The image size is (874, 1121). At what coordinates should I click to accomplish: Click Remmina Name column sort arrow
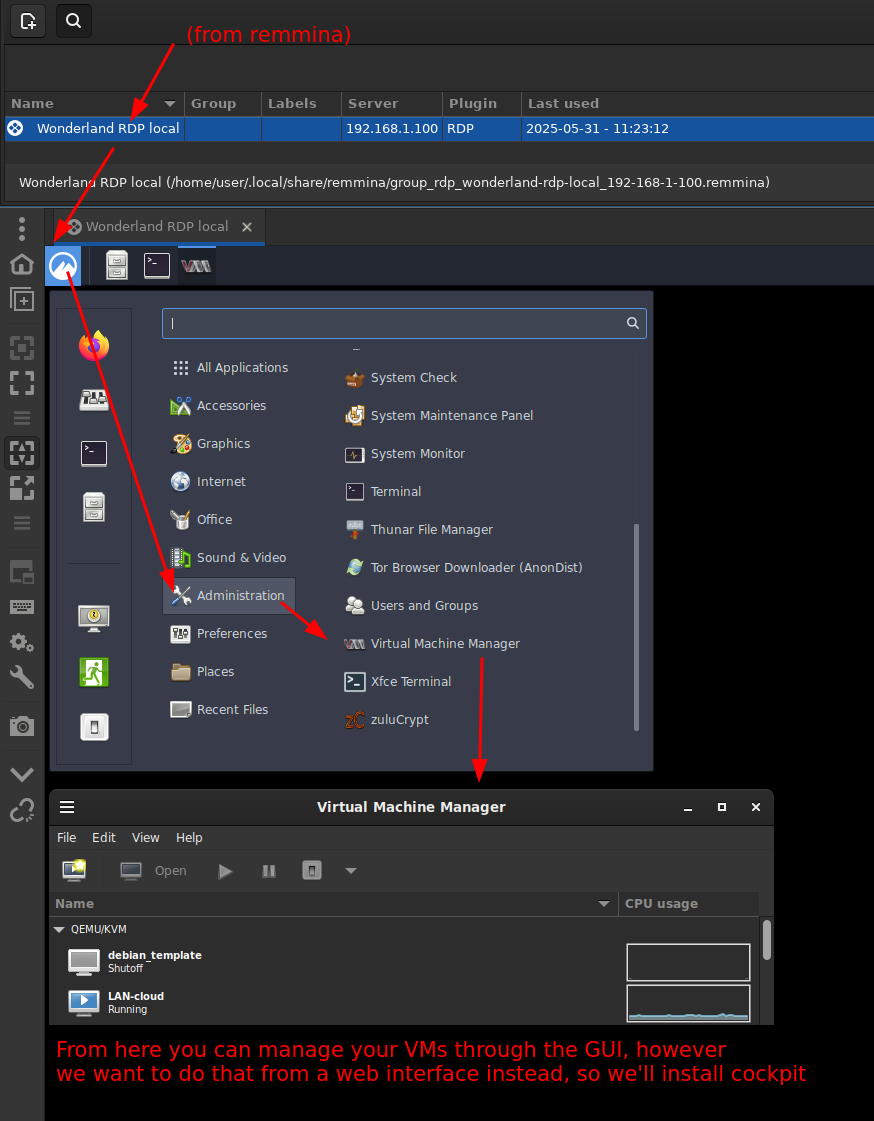tap(170, 104)
